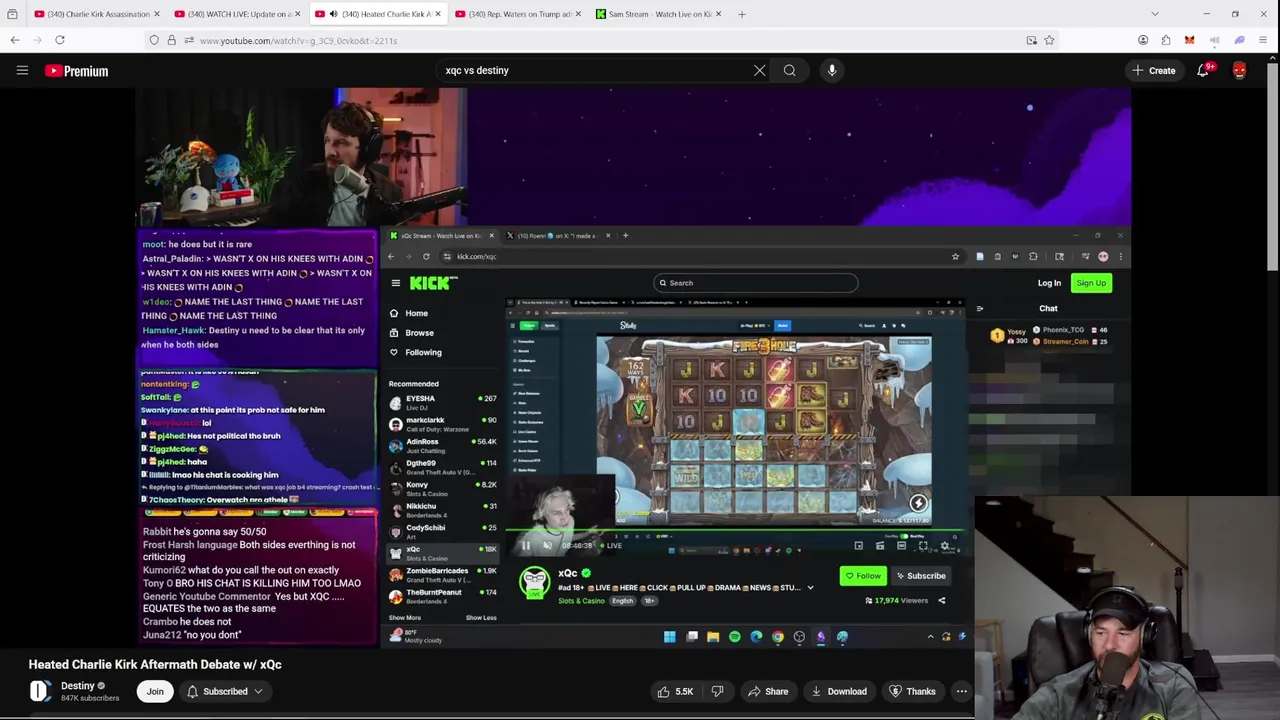Dislike the video with thumbs down

pos(717,691)
